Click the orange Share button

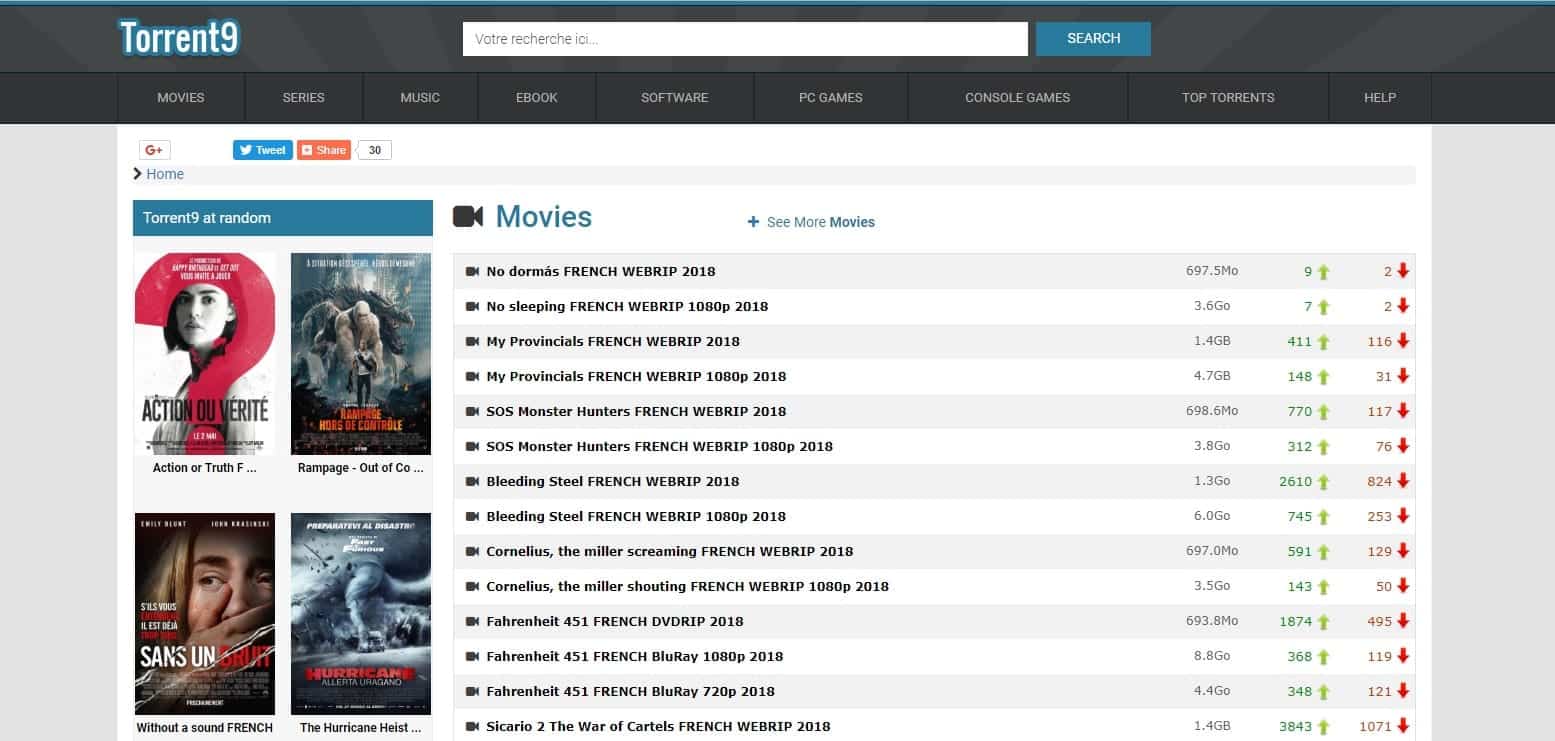[323, 149]
